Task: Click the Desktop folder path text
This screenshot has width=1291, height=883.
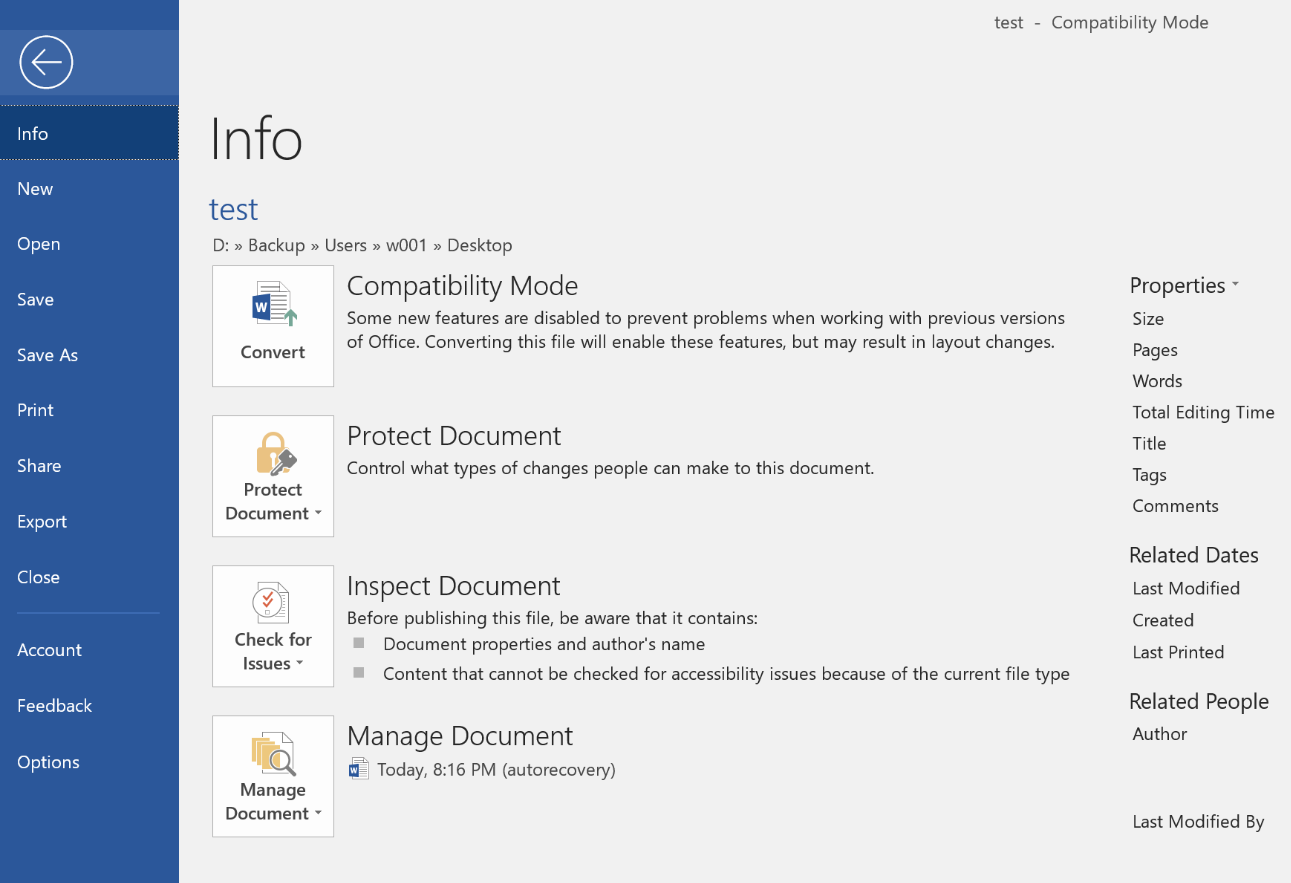Action: pos(479,245)
